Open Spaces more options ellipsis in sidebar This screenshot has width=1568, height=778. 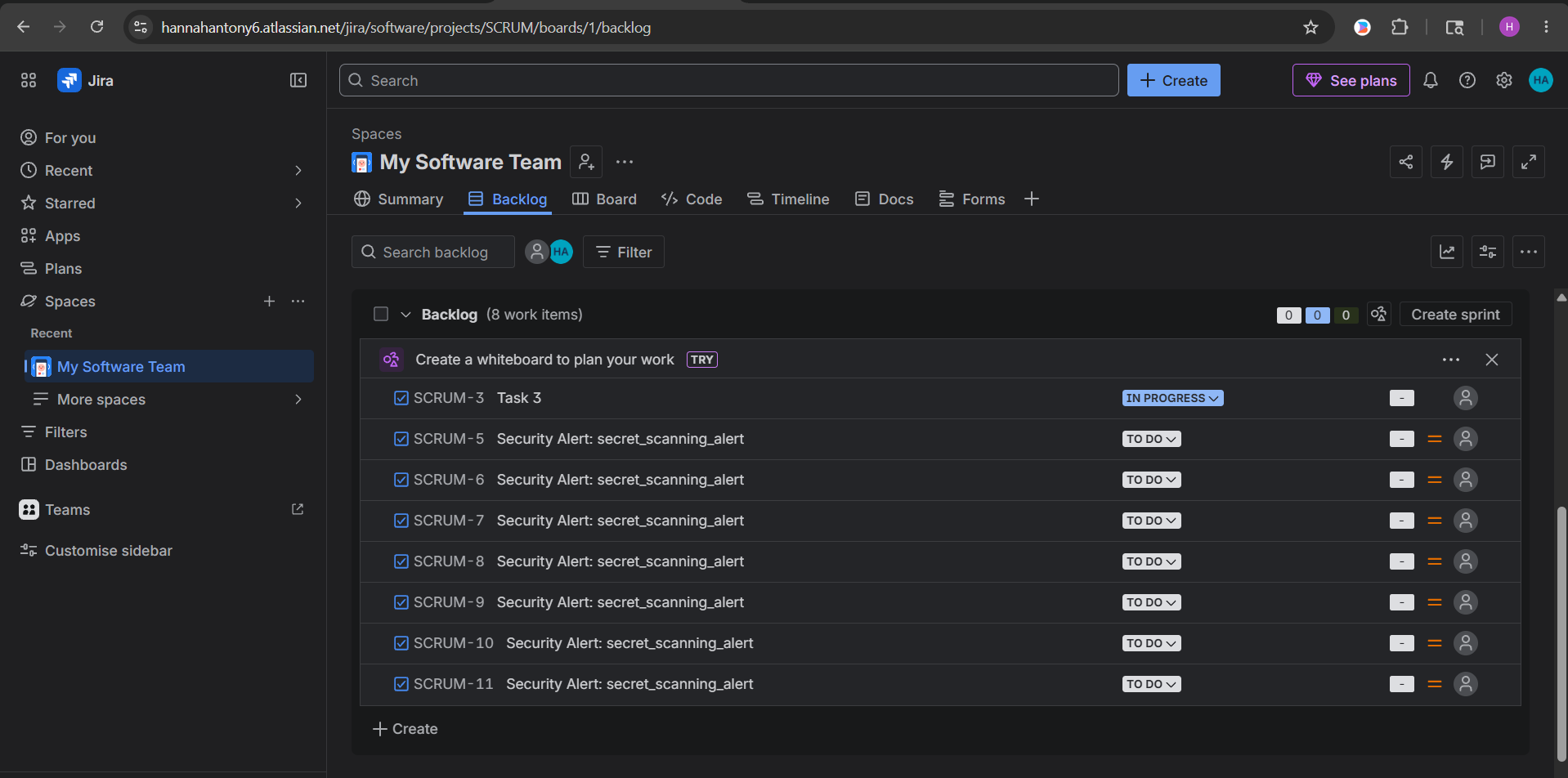[298, 301]
